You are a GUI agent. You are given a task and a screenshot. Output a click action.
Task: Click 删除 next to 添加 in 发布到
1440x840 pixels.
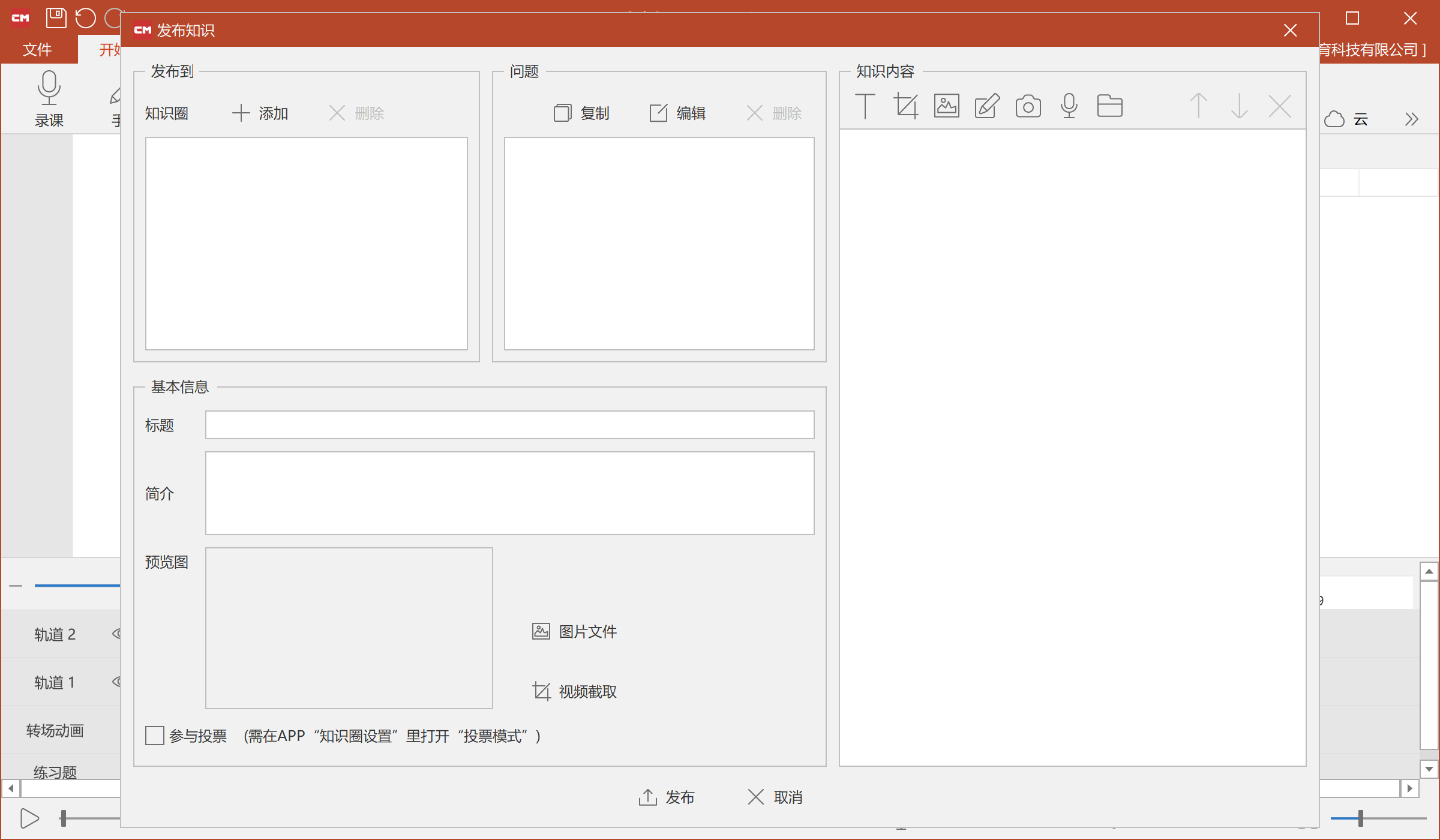coord(356,113)
